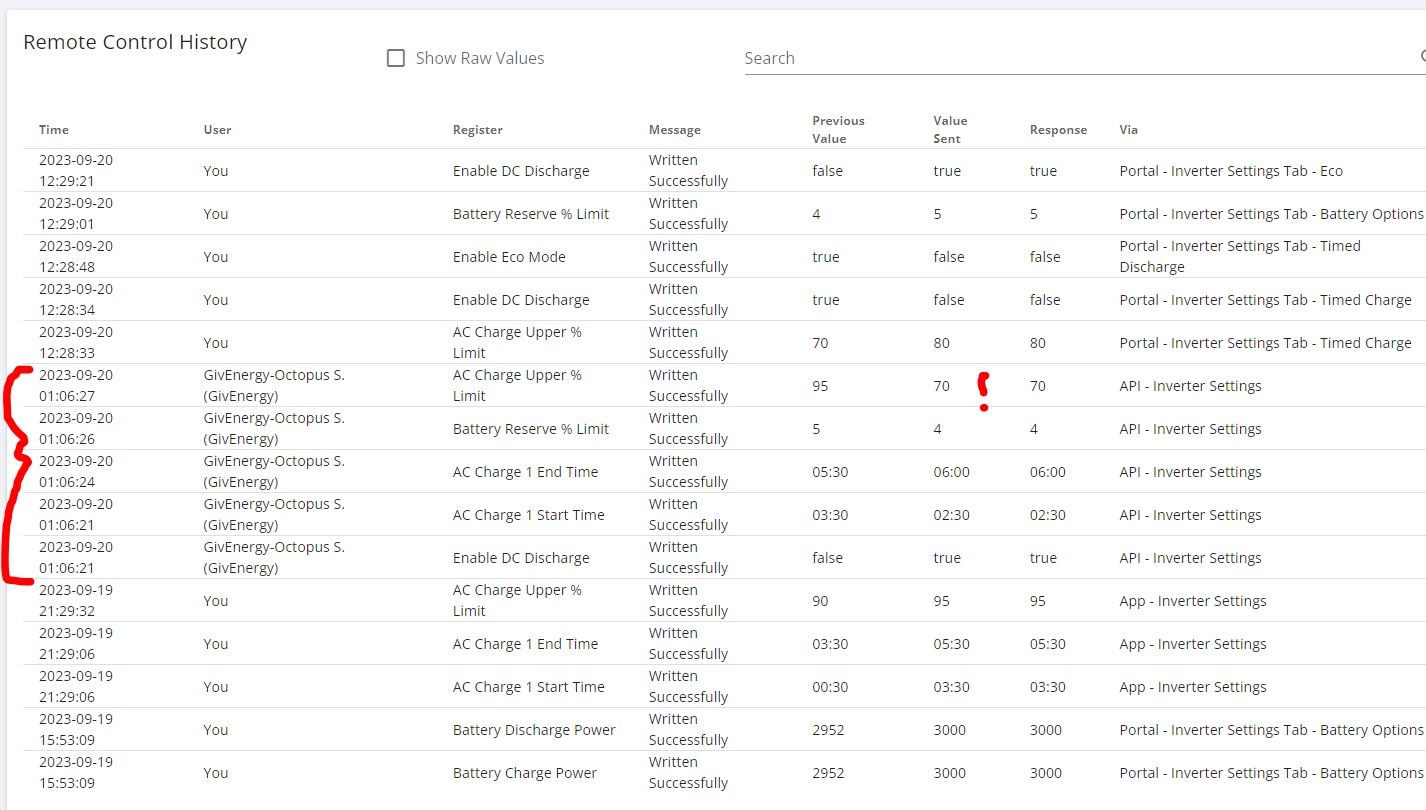Select the 01:06:21 AC Charge 1 Start Time register

tap(529, 515)
